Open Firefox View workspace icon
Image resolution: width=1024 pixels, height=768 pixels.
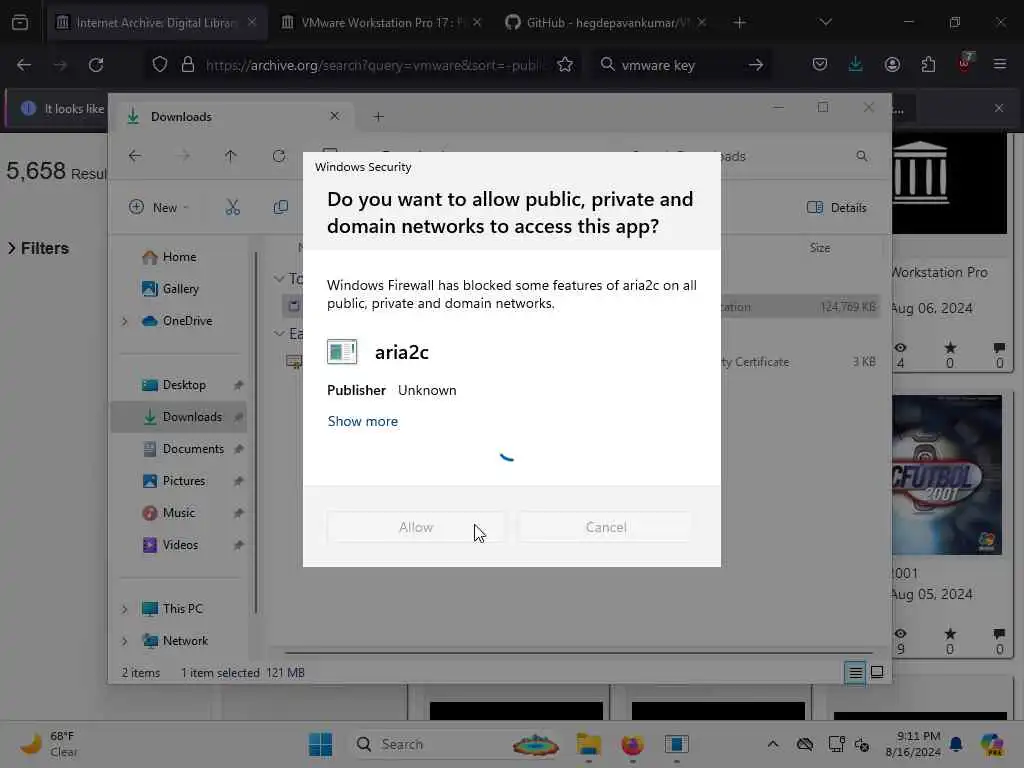click(x=20, y=23)
